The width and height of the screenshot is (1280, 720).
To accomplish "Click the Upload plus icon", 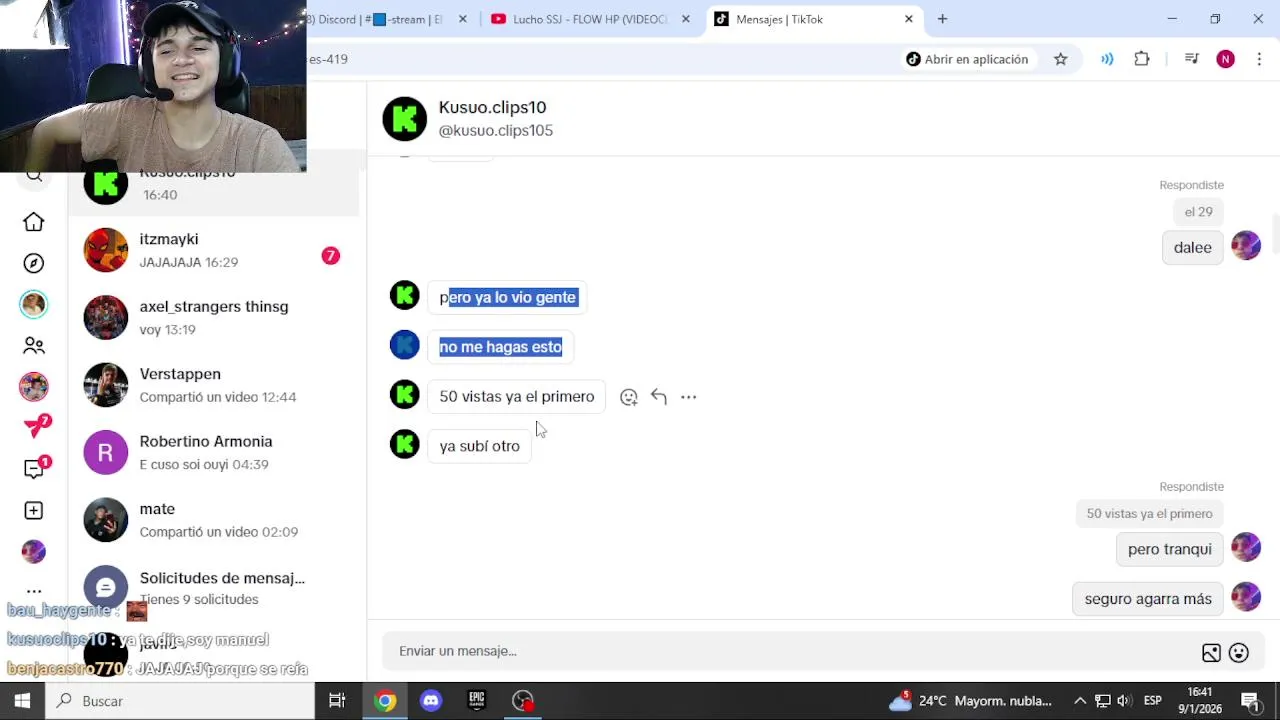I will 34,510.
